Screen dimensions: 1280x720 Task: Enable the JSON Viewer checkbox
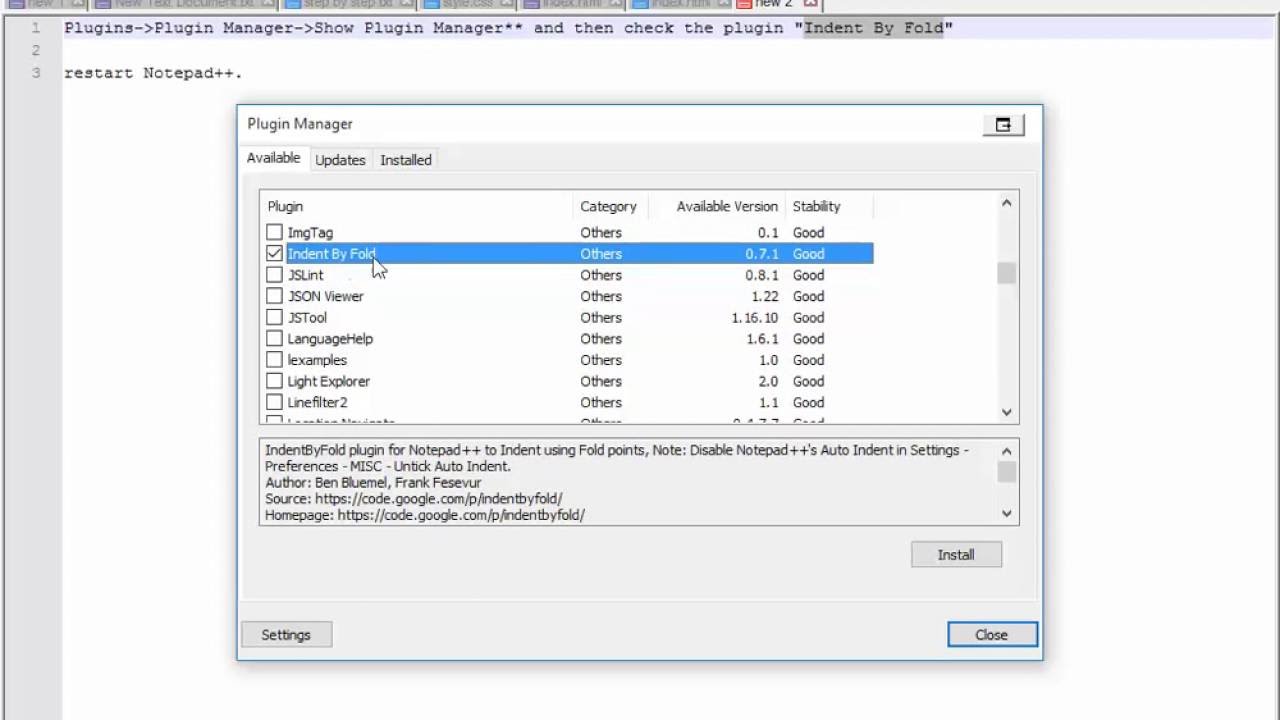click(x=274, y=296)
